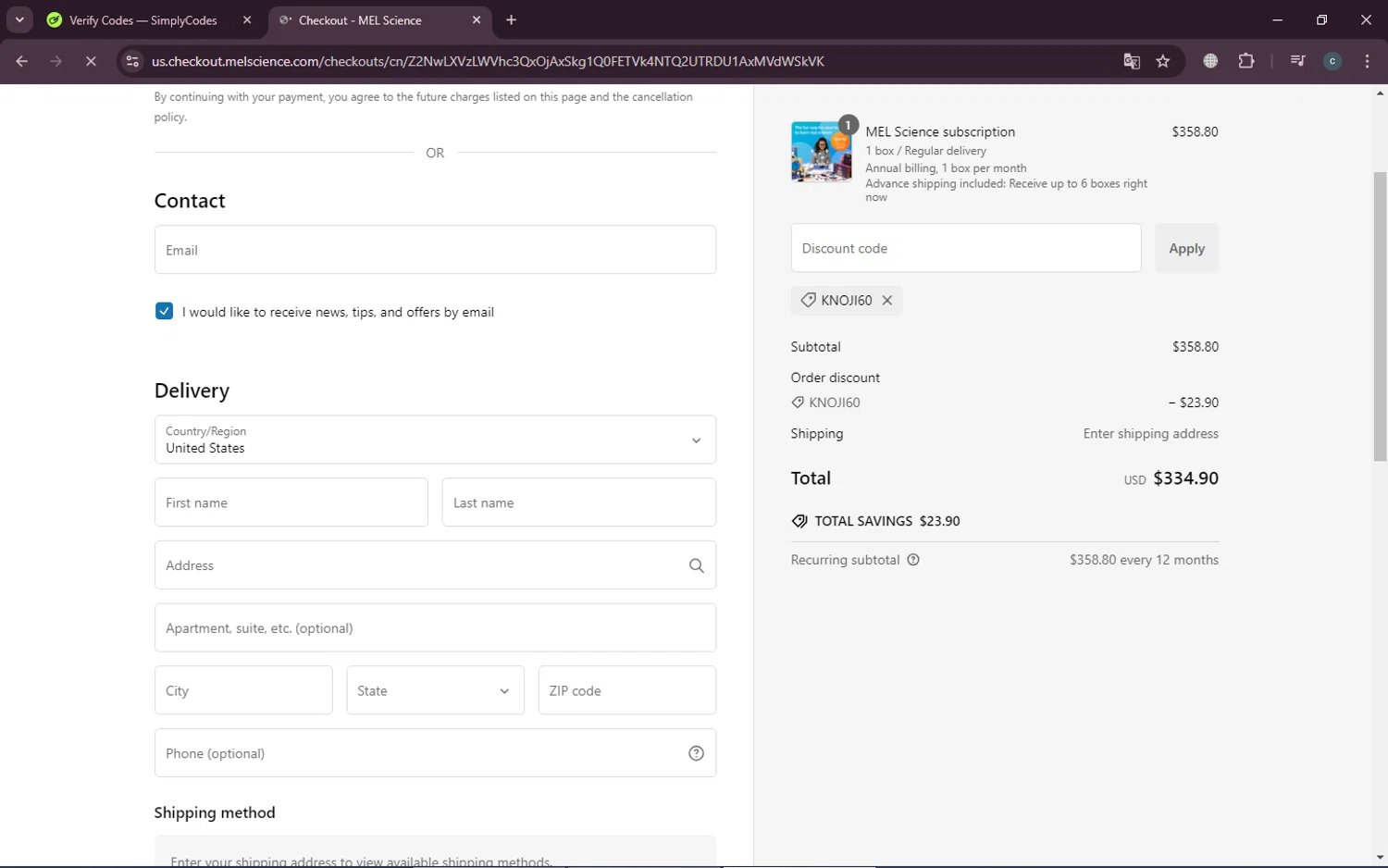The image size is (1388, 868).
Task: Click the scrollbar up arrow
Action: [x=1380, y=93]
